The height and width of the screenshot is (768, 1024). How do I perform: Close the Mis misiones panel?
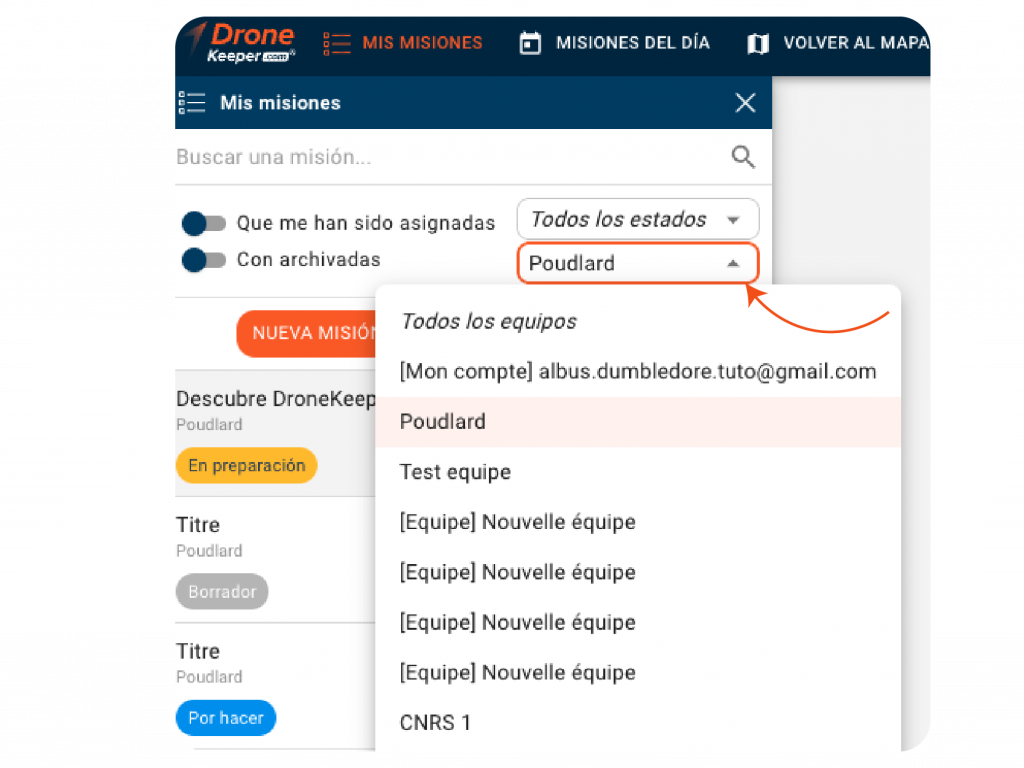(745, 102)
